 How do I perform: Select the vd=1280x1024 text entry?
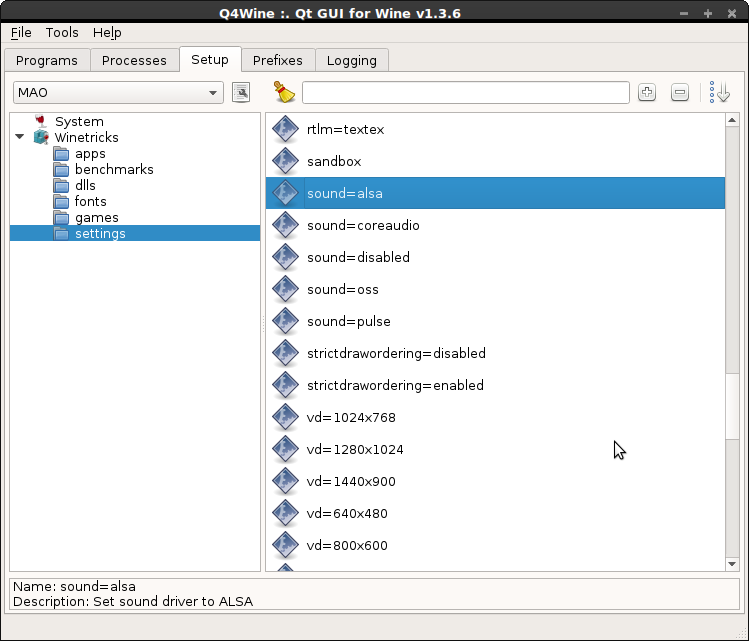[355, 449]
